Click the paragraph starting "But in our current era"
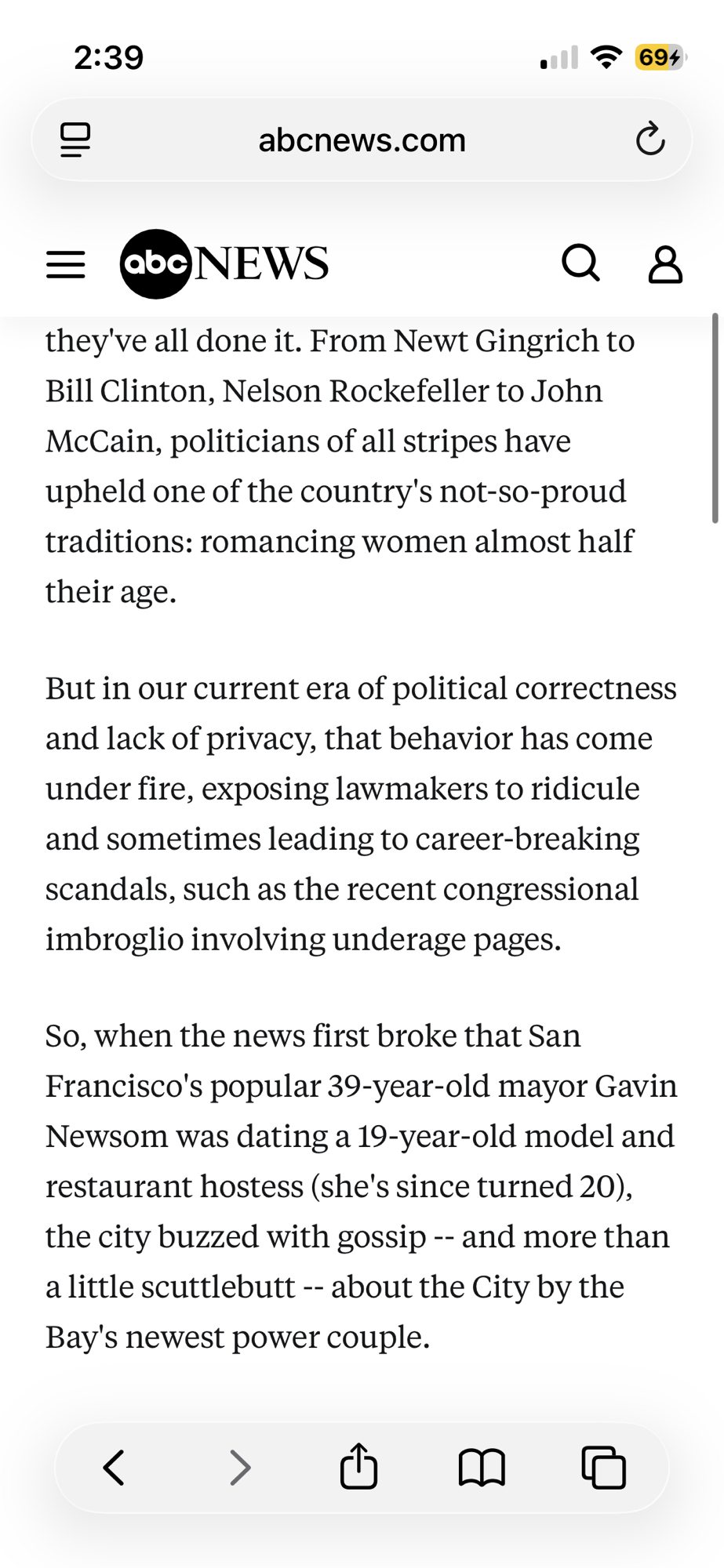Image resolution: width=724 pixels, height=1568 pixels. pyautogui.click(x=361, y=813)
